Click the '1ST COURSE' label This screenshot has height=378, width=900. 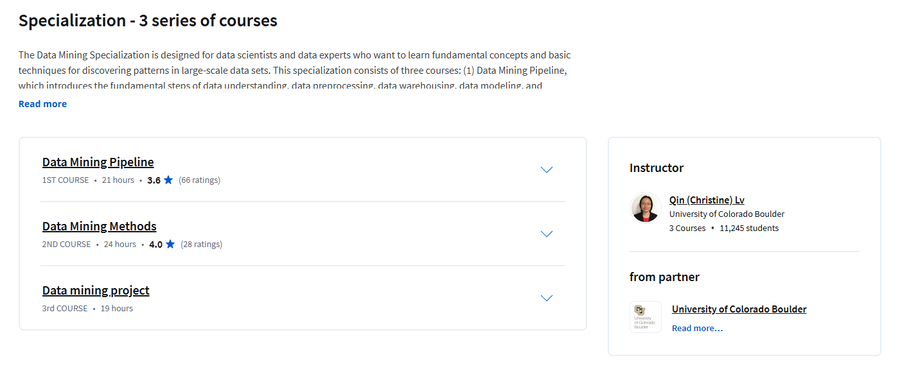pos(65,180)
